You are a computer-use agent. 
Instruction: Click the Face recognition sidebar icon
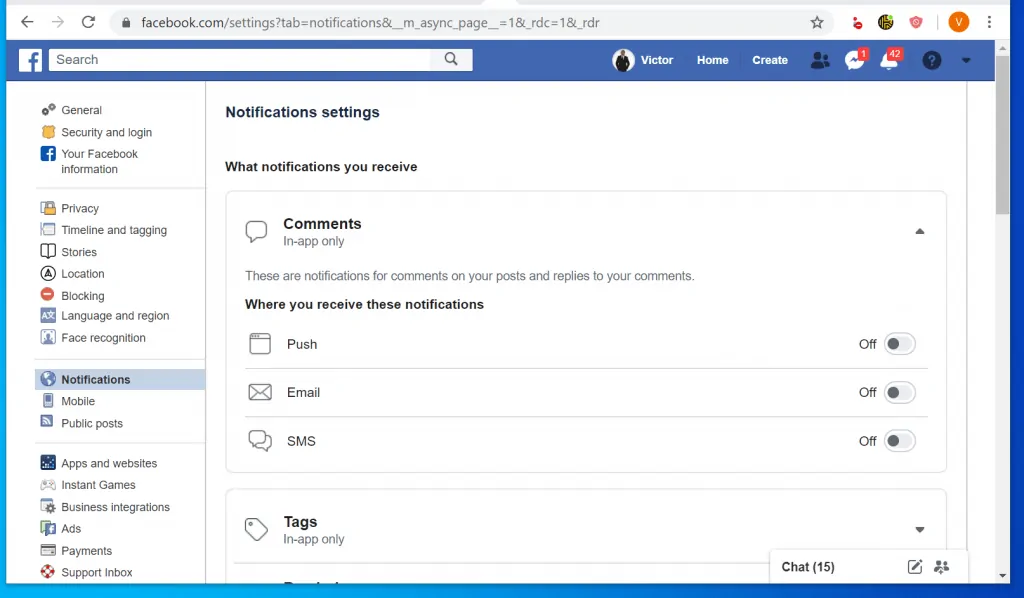click(48, 337)
